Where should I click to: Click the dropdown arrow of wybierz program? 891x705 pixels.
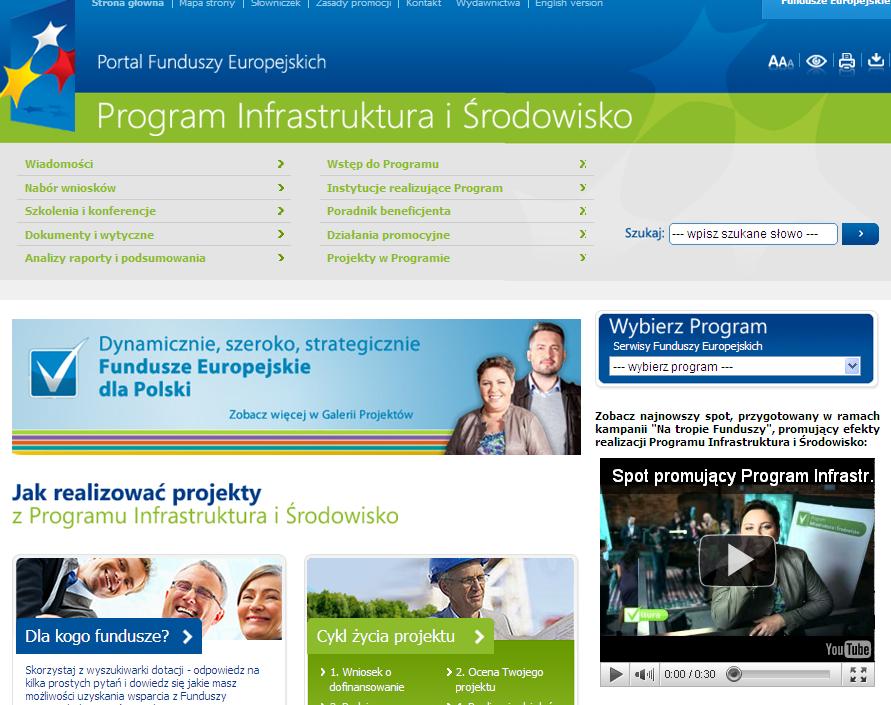[852, 366]
